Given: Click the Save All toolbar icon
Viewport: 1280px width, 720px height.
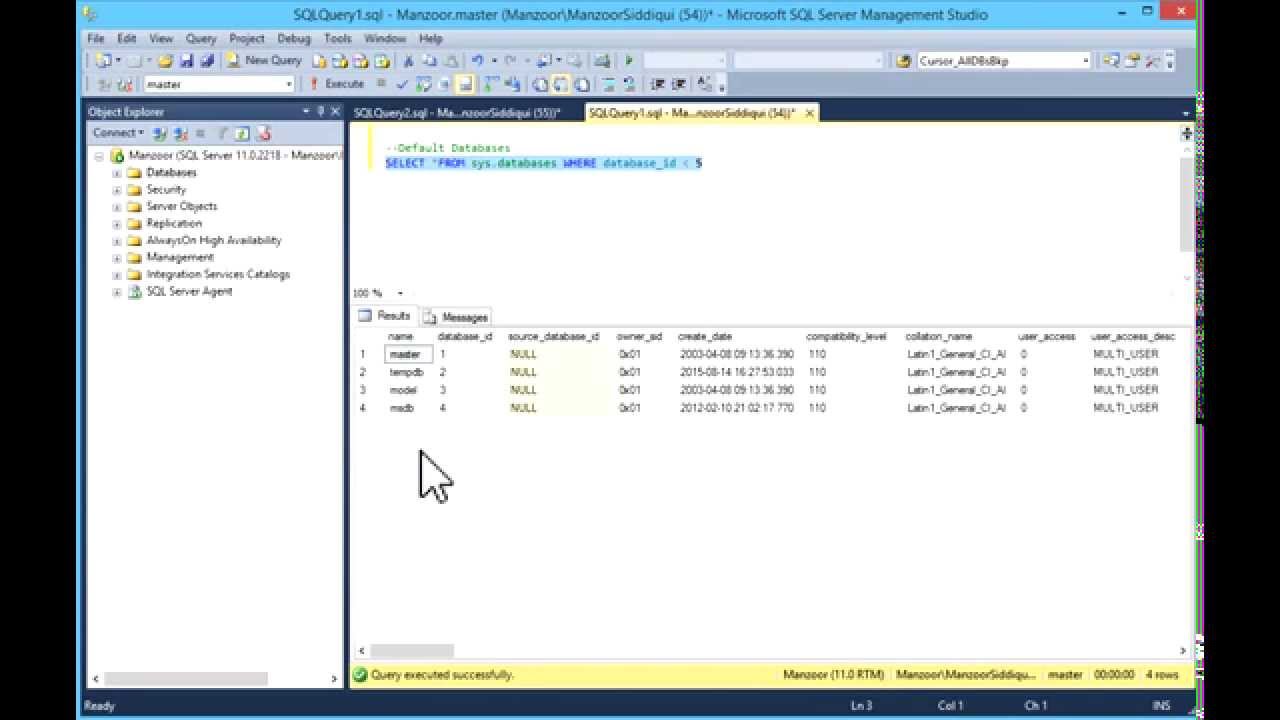Looking at the screenshot, I should [207, 61].
